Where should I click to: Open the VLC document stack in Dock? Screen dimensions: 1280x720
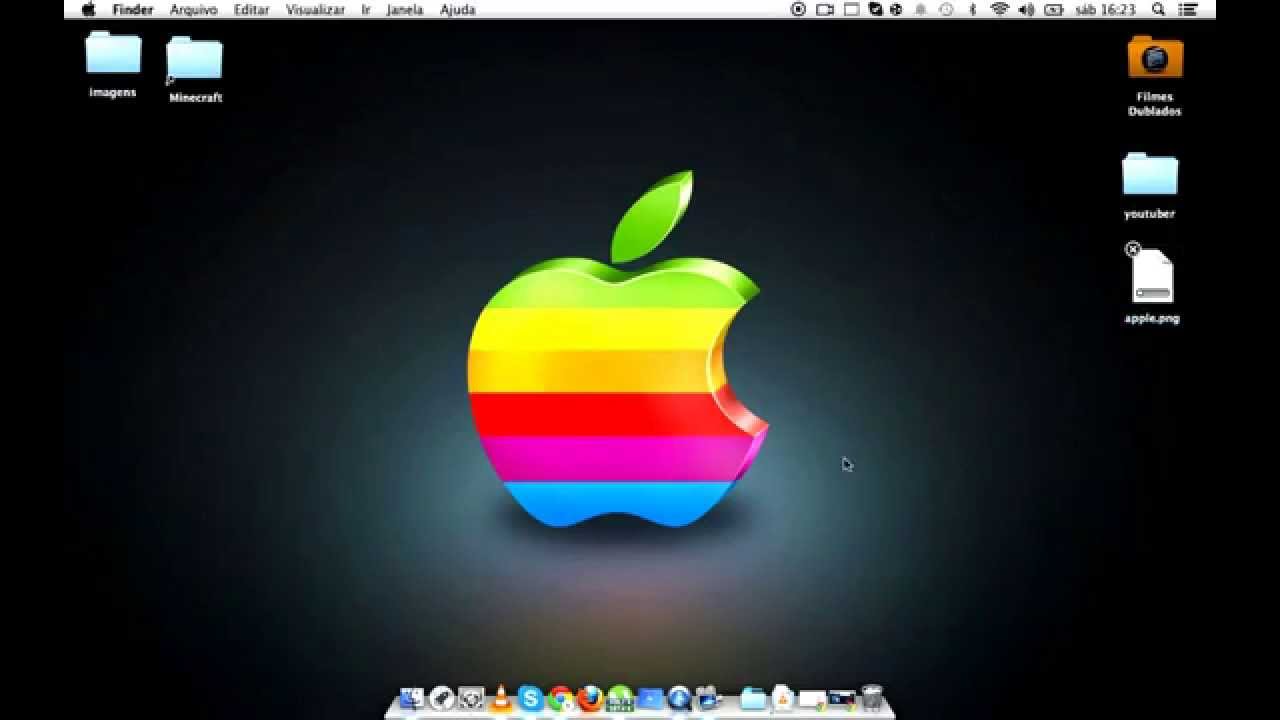point(783,697)
